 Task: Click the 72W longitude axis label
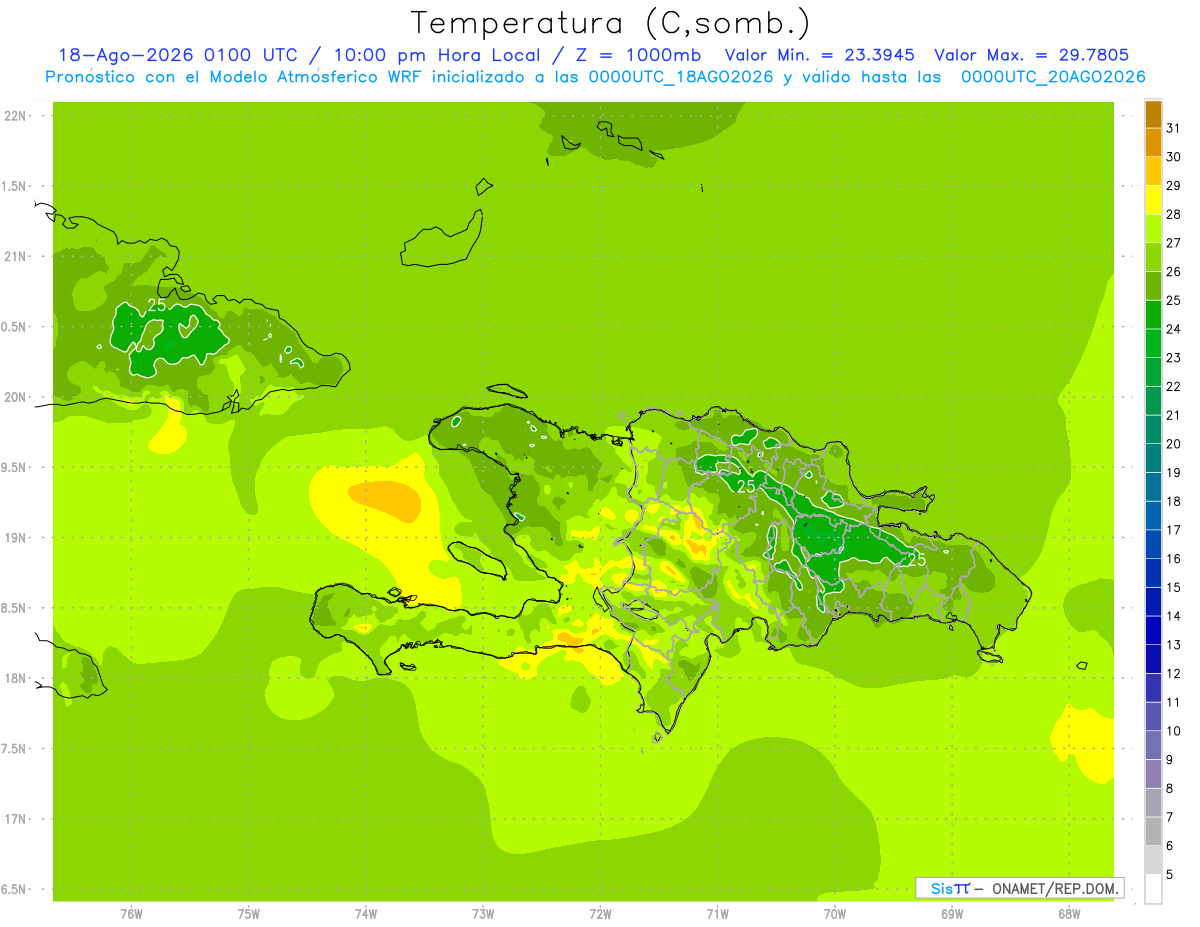point(600,914)
